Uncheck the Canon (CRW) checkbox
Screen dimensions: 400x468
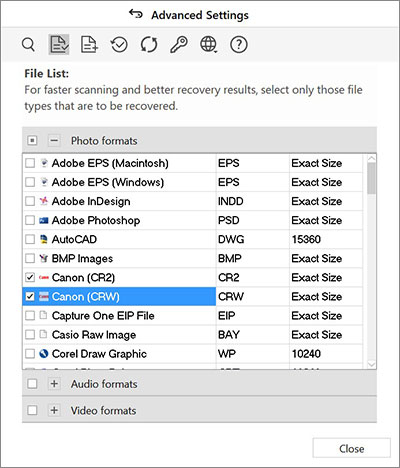point(30,296)
